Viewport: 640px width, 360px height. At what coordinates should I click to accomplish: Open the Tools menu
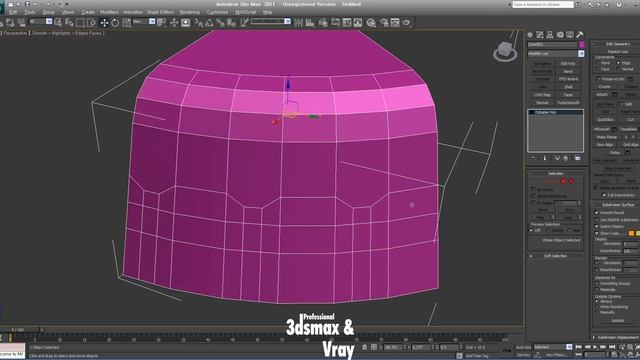point(29,12)
